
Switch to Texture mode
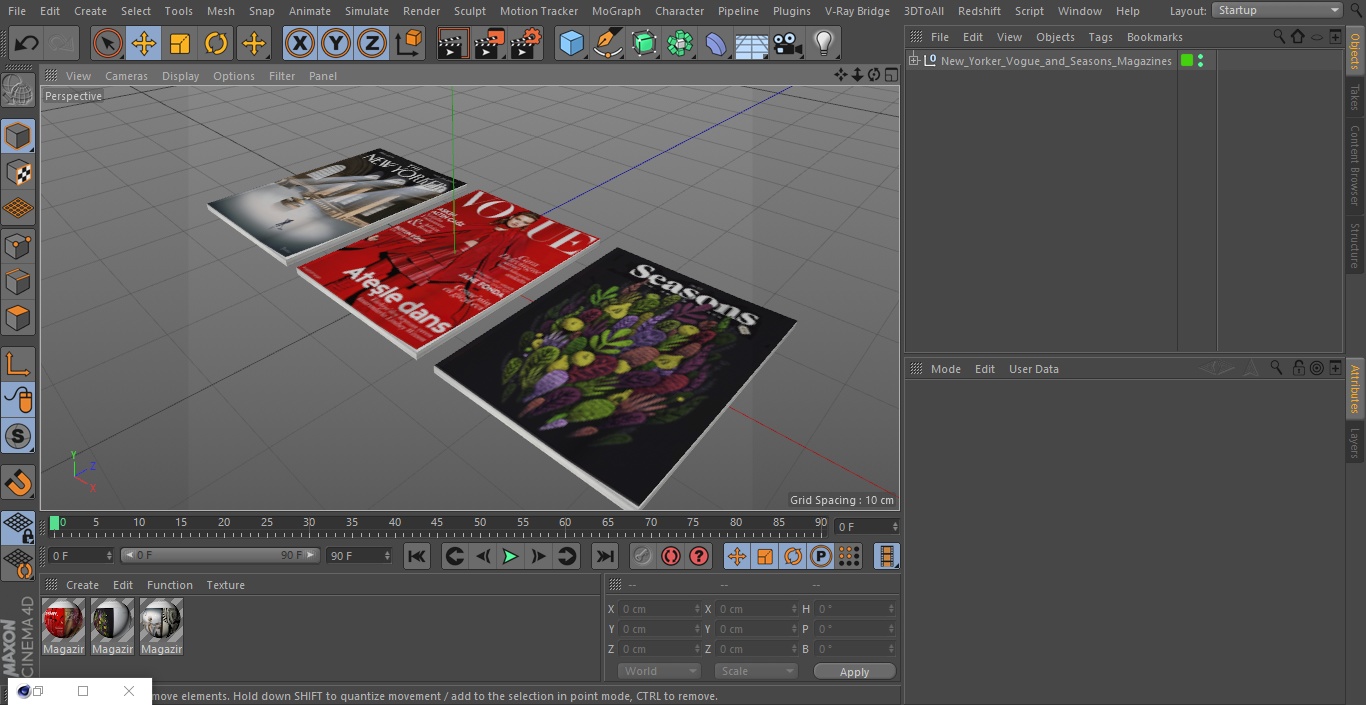coord(18,172)
